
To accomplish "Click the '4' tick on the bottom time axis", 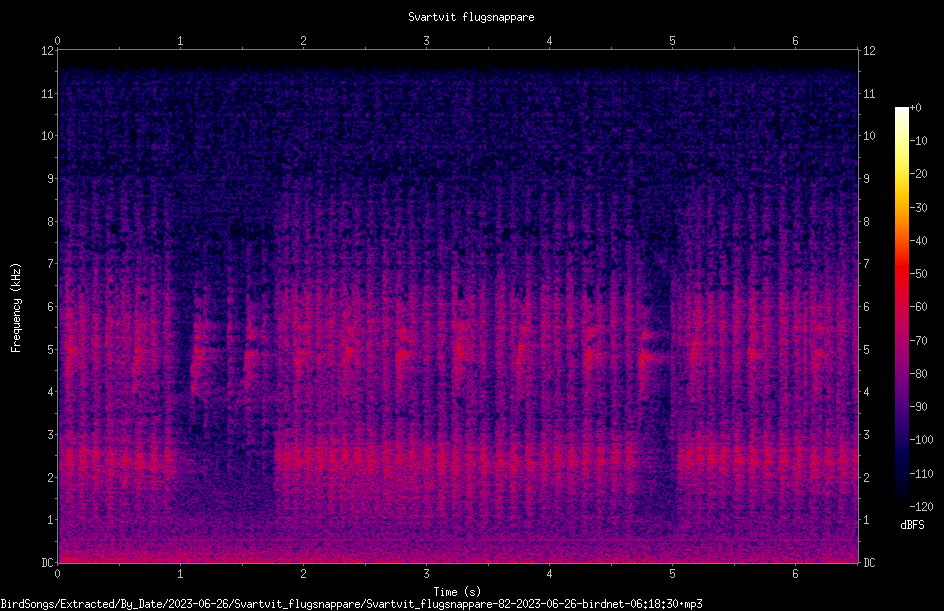I will [550, 574].
